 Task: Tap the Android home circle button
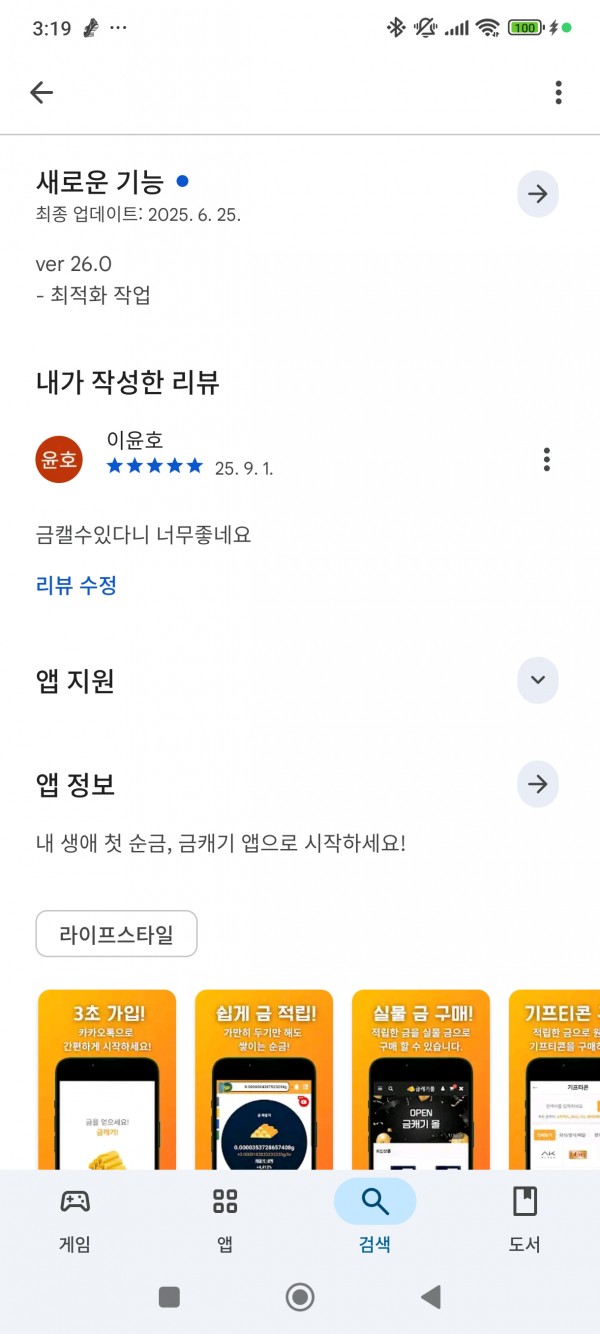[x=300, y=1297]
